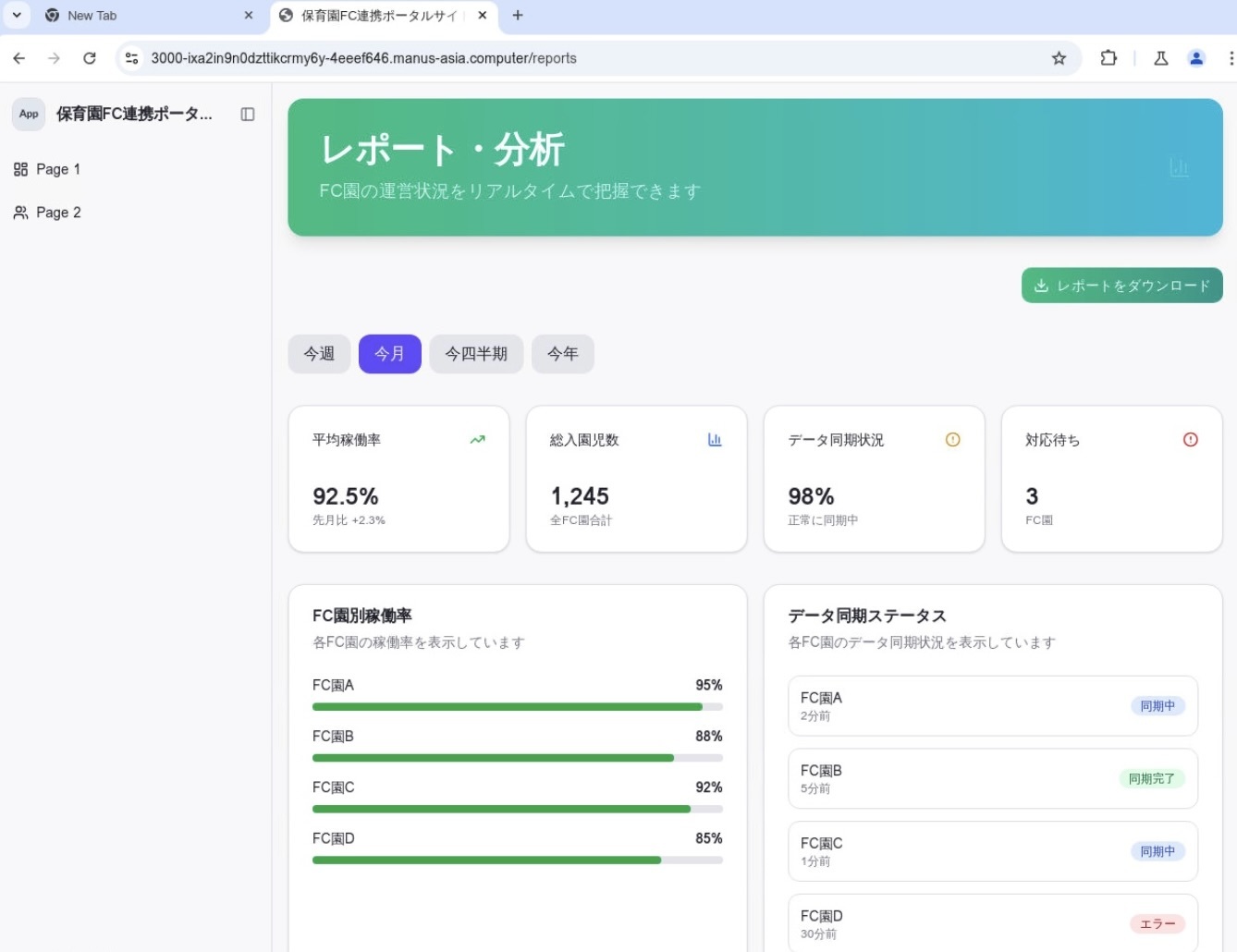
Task: Click the FC園A utilization progress bar
Action: click(x=517, y=707)
